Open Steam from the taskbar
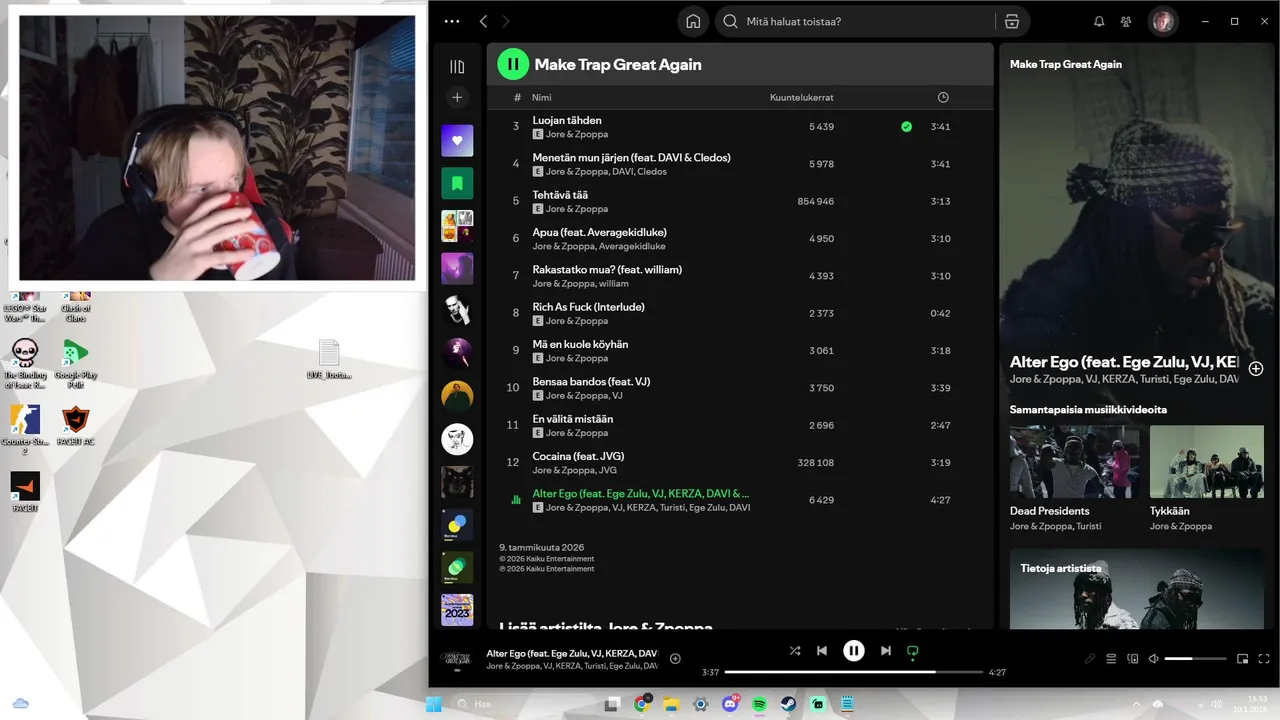 click(x=789, y=704)
